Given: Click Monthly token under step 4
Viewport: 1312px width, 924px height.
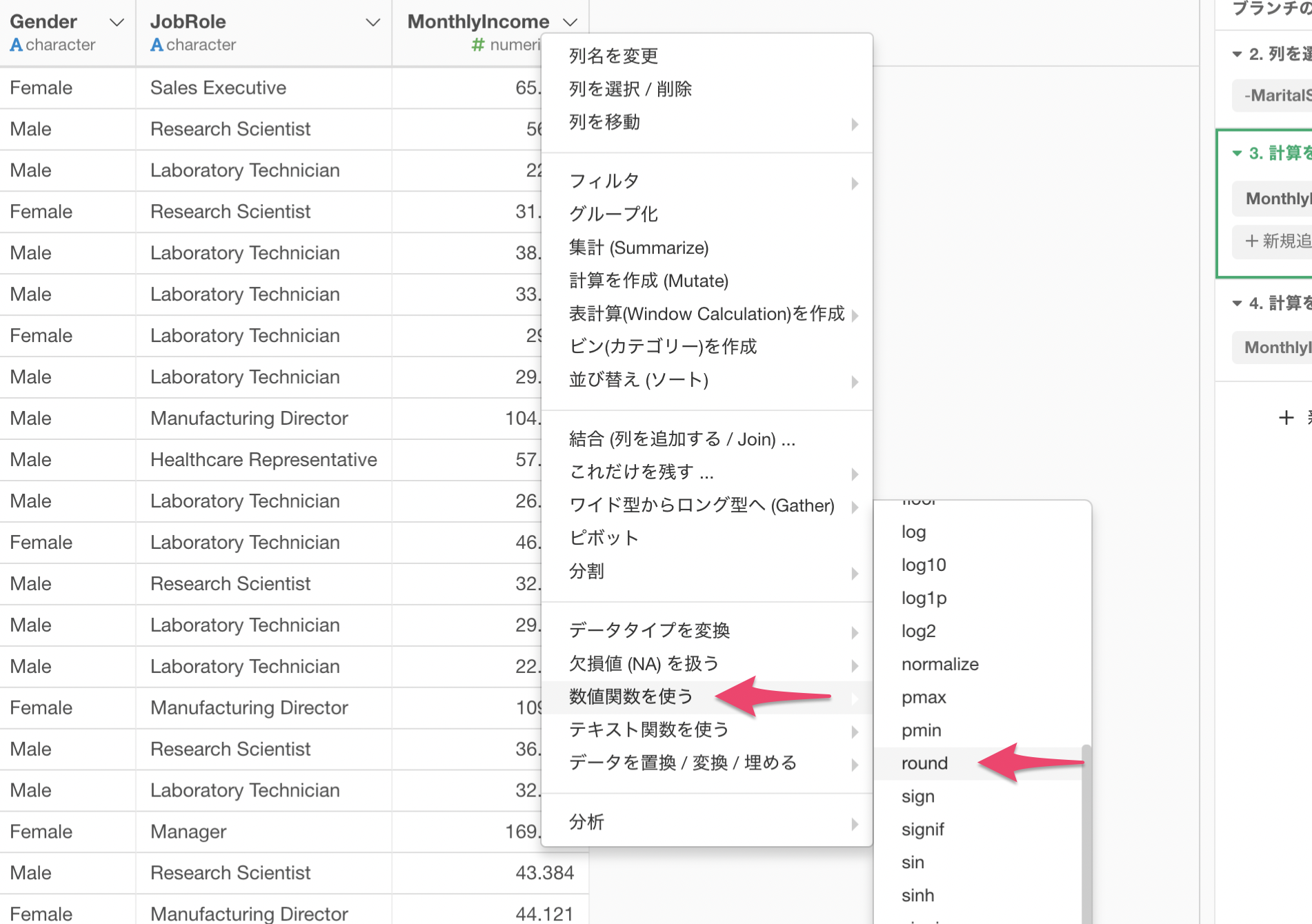Looking at the screenshot, I should (1273, 348).
